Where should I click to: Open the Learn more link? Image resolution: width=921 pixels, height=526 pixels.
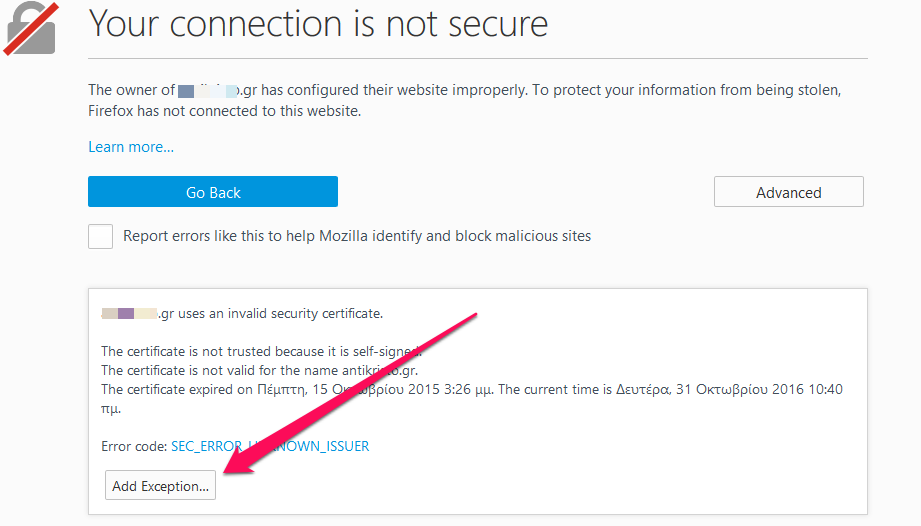[131, 147]
